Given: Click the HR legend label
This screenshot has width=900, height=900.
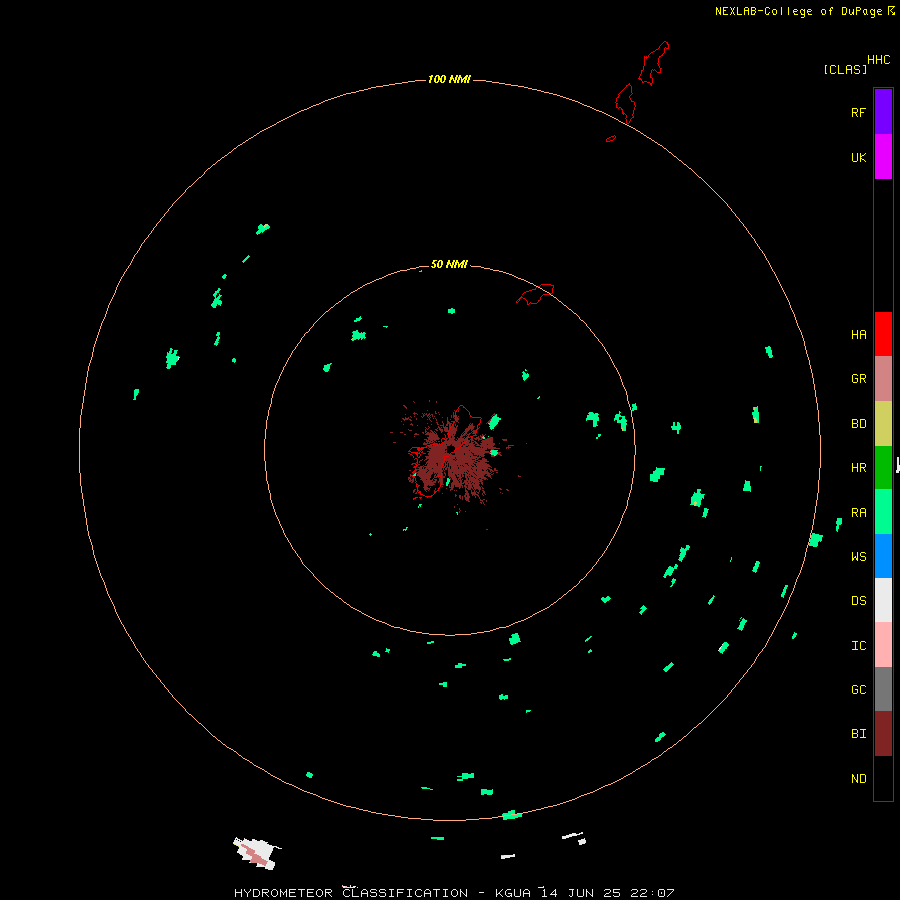Looking at the screenshot, I should click(x=858, y=468).
